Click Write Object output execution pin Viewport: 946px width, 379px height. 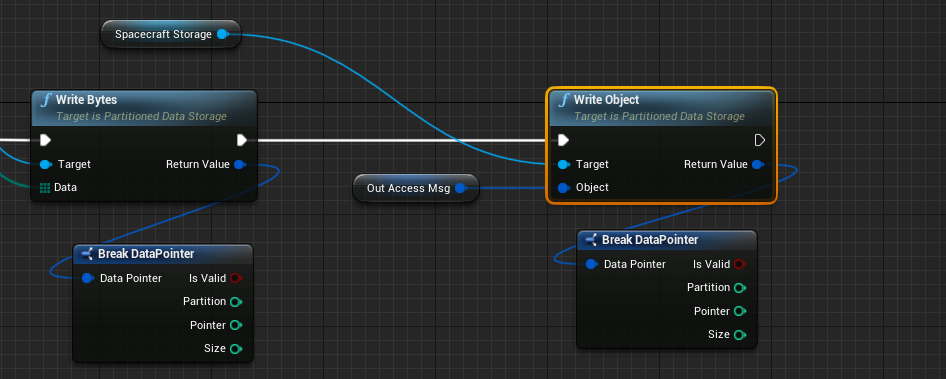pyautogui.click(x=760, y=140)
